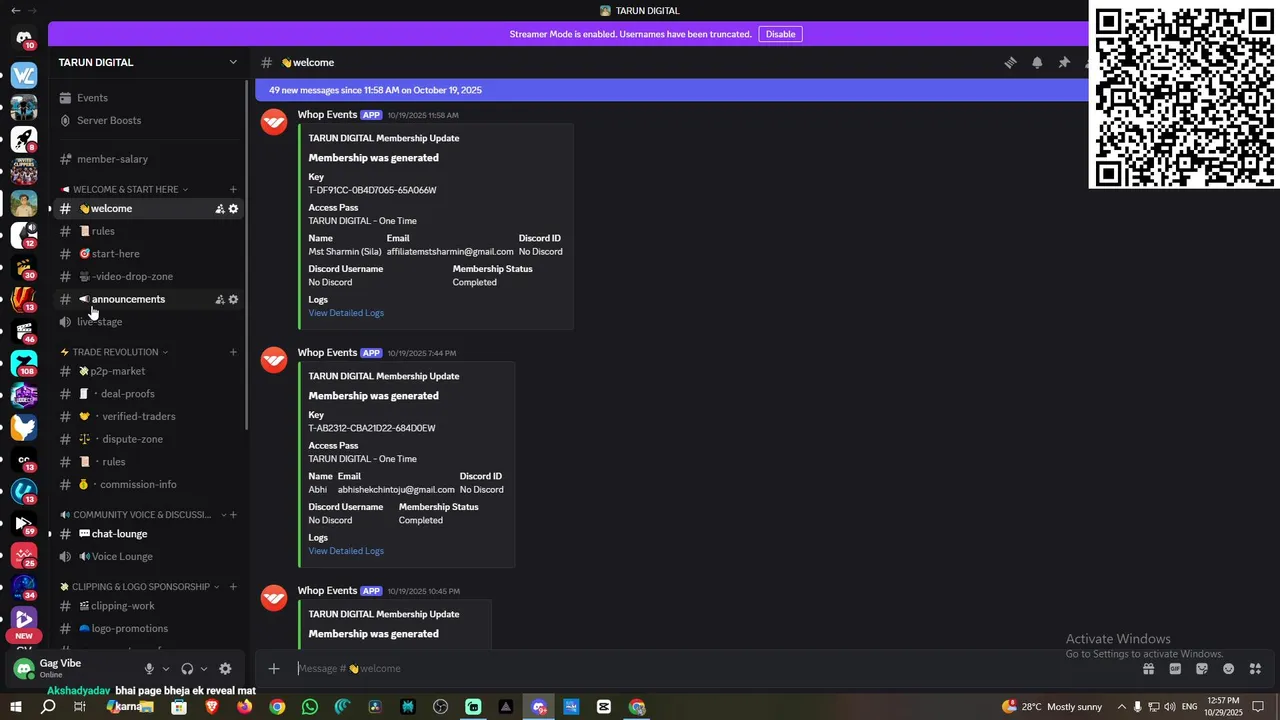This screenshot has width=1280, height=720.
Task: Open Firefox from taskbar
Action: pos(245,707)
